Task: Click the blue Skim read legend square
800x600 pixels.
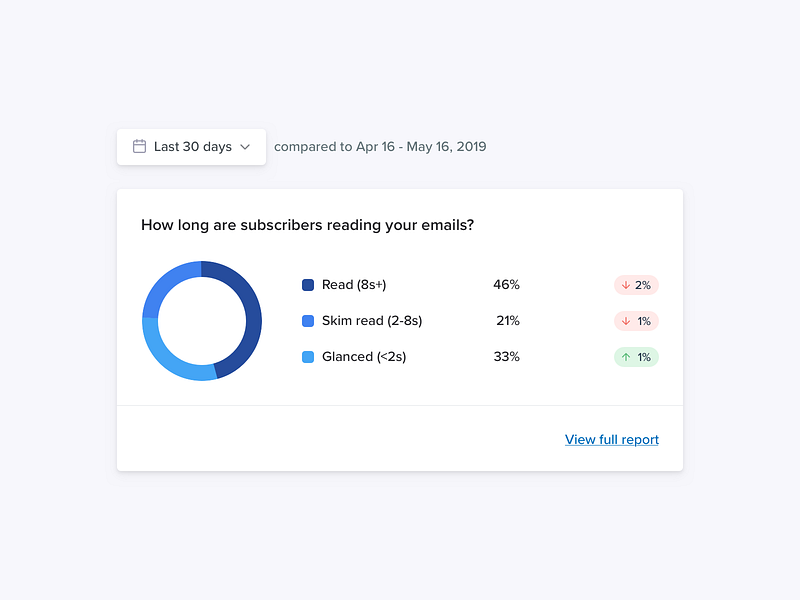Action: tap(307, 321)
